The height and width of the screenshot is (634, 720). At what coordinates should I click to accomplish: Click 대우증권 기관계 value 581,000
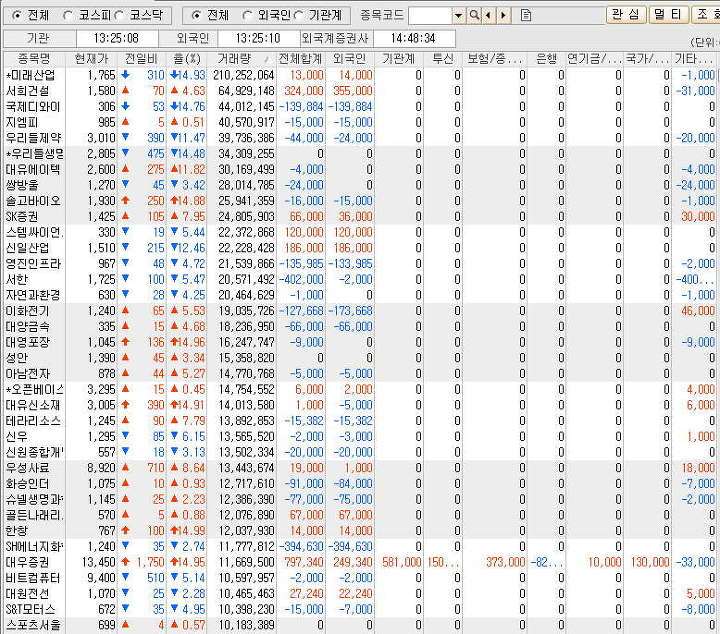[x=402, y=562]
